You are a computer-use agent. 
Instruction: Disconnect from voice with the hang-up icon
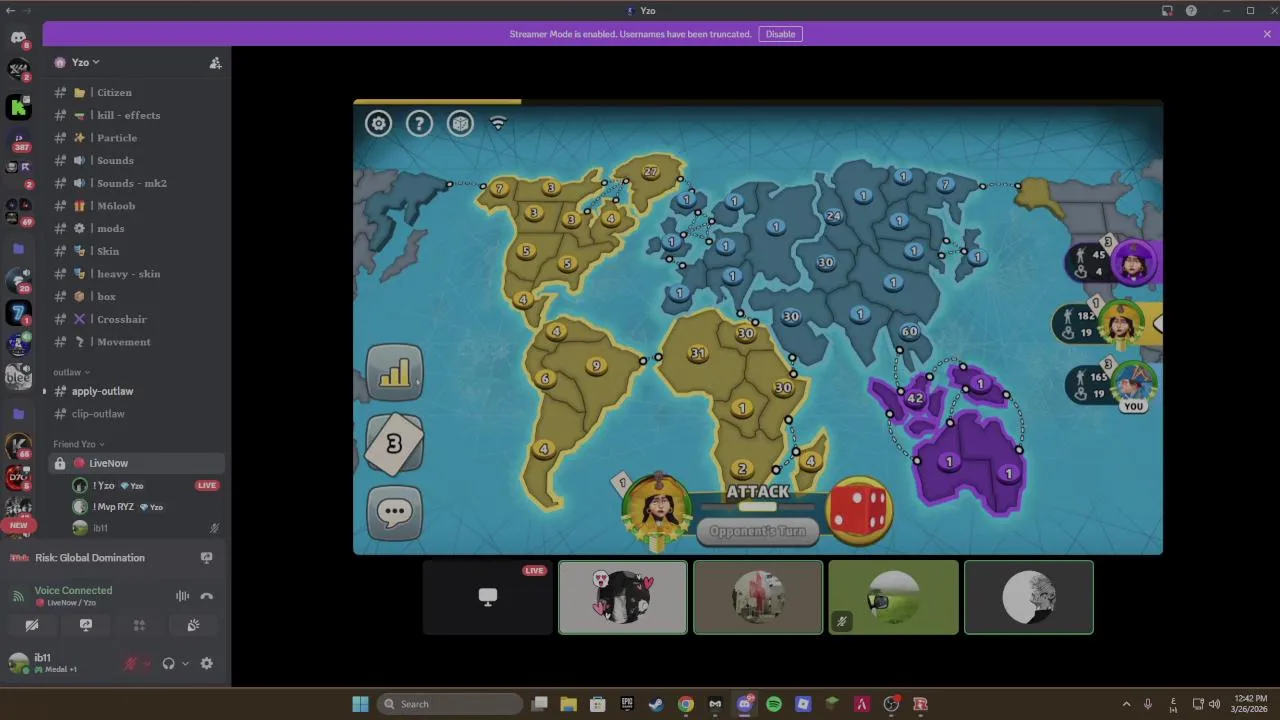207,596
